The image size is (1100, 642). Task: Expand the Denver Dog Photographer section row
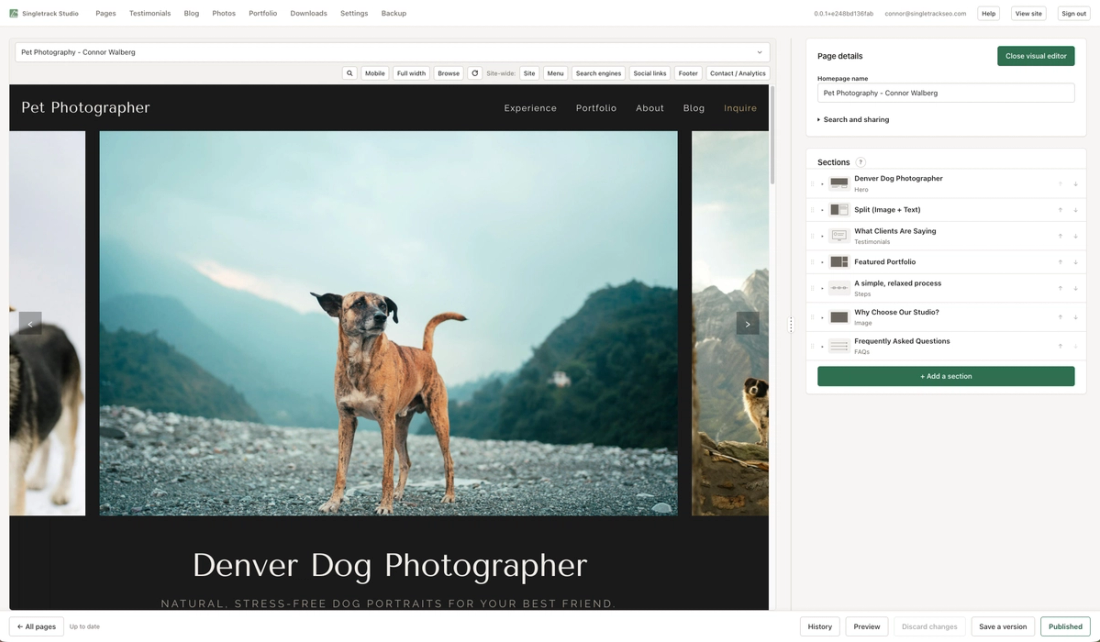tap(822, 184)
